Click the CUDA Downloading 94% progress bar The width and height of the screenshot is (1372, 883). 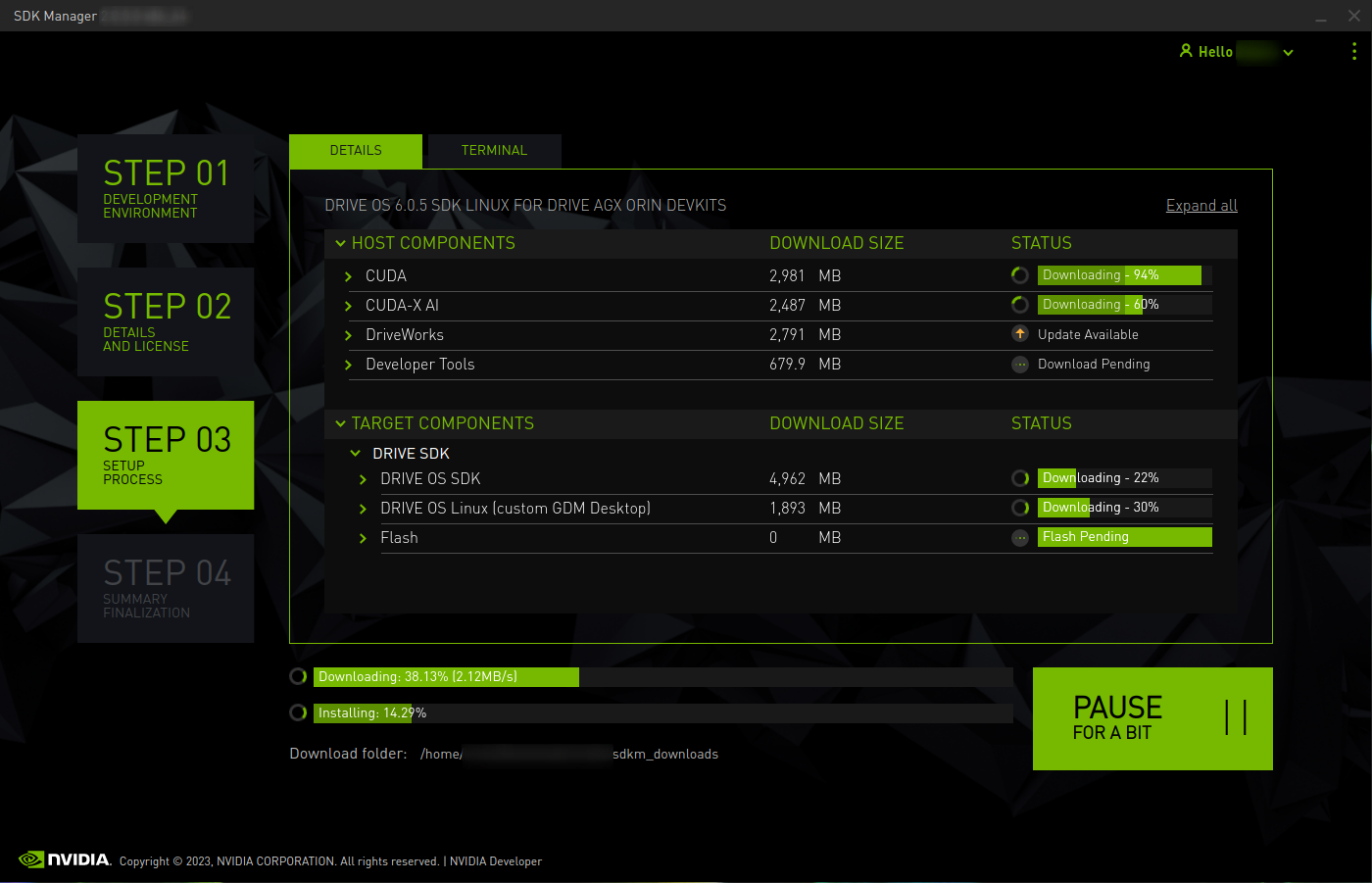tap(1125, 275)
